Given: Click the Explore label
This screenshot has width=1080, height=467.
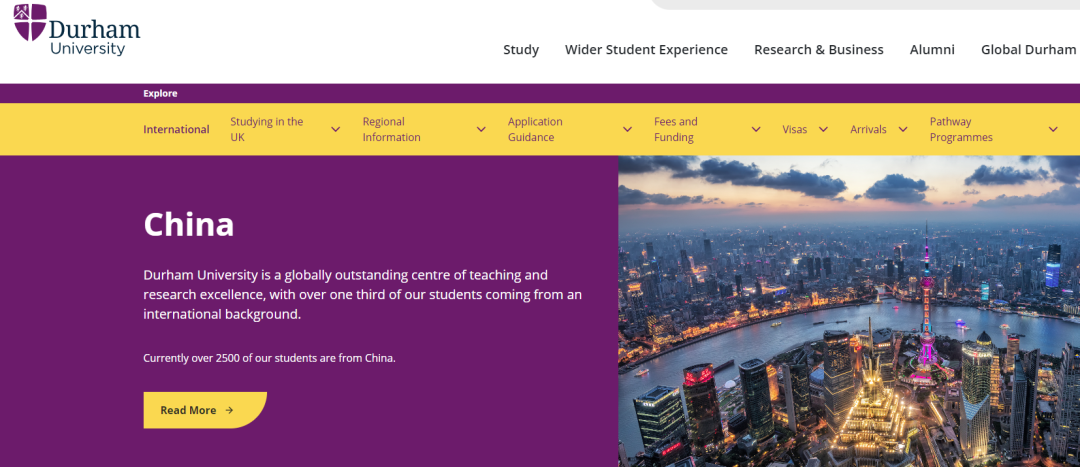Looking at the screenshot, I should (160, 94).
